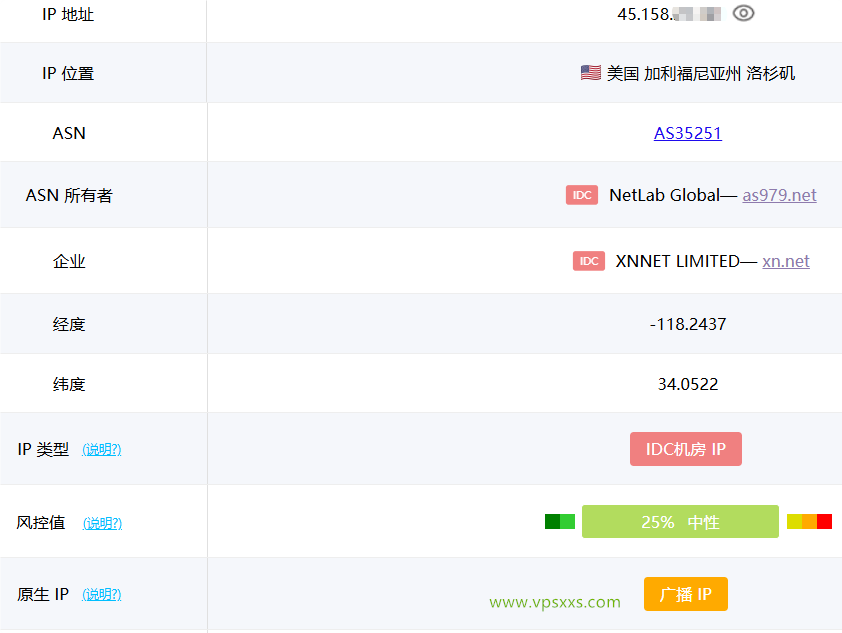Viewport: 842px width, 633px height.
Task: Click the 企业 row label
Action: pyautogui.click(x=69, y=261)
